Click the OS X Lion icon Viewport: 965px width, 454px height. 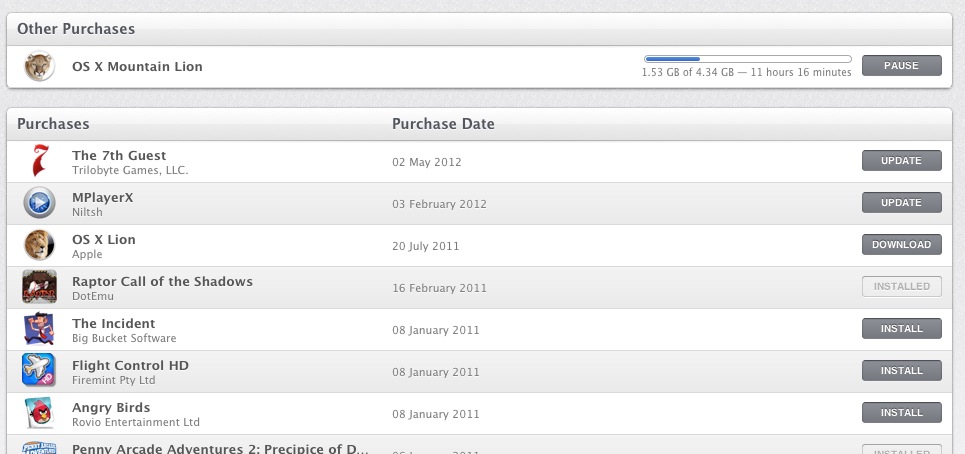coord(39,245)
